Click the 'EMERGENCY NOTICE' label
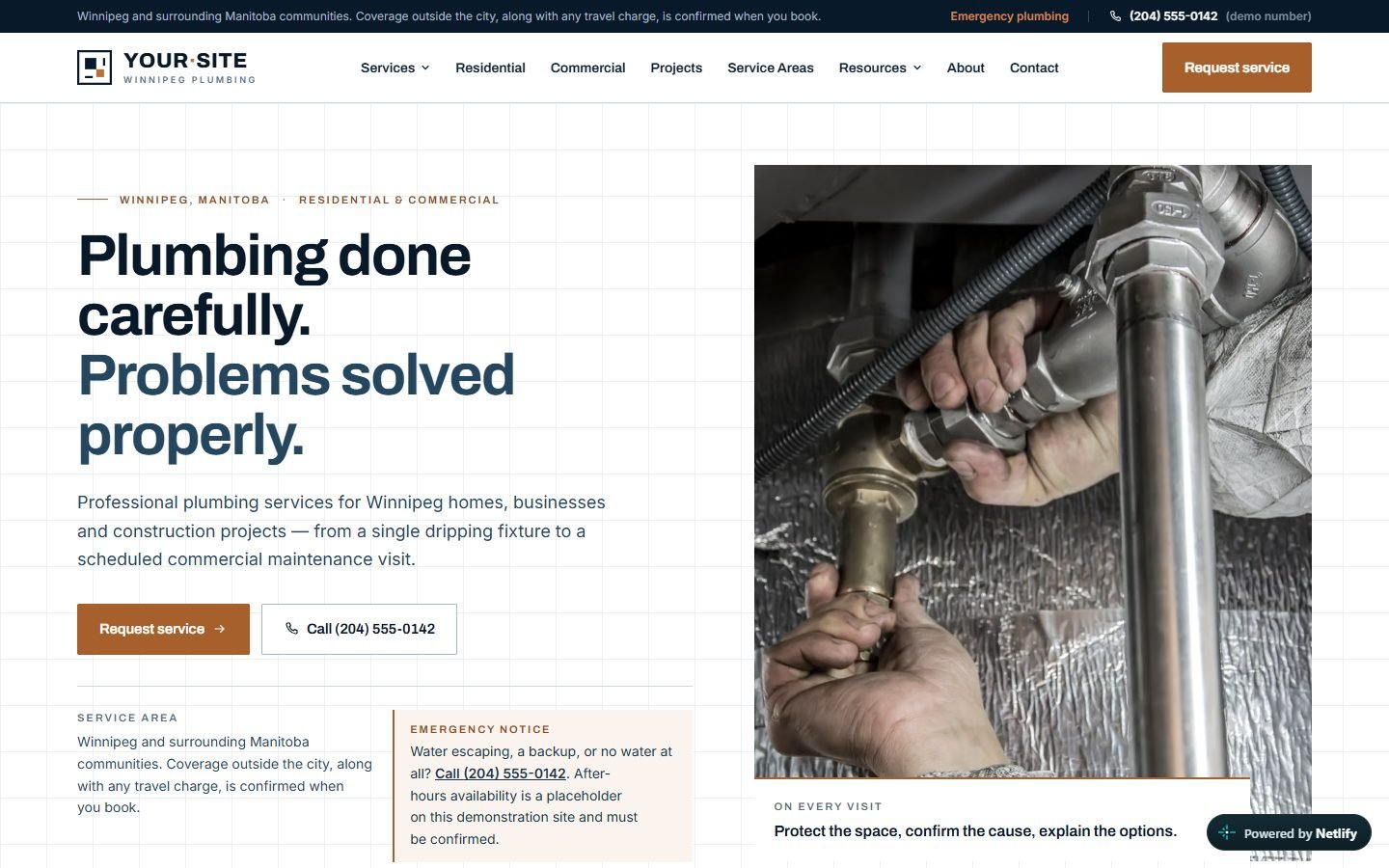This screenshot has width=1389, height=868. click(x=480, y=729)
